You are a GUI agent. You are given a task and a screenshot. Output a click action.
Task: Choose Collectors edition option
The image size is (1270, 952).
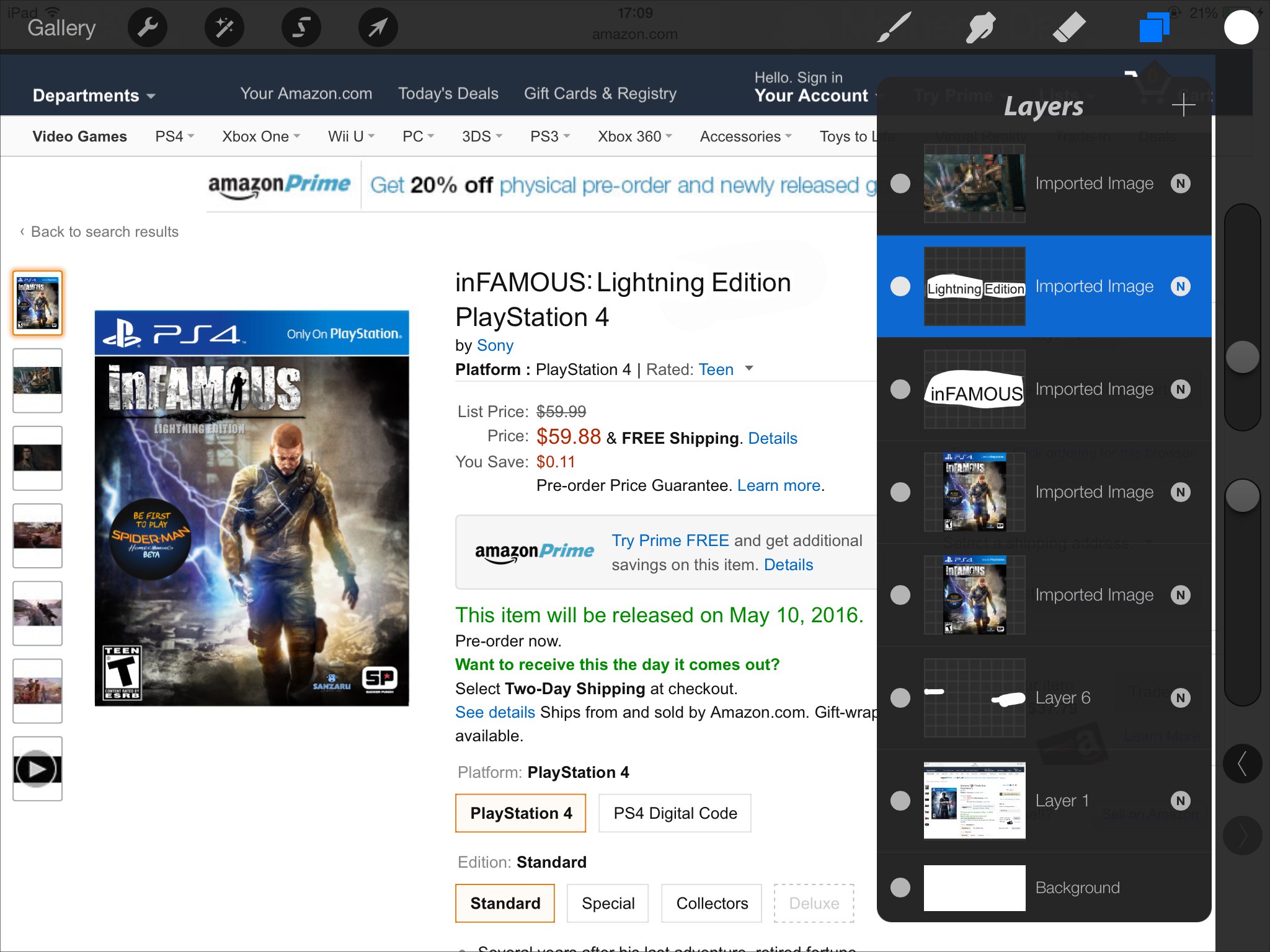point(712,904)
